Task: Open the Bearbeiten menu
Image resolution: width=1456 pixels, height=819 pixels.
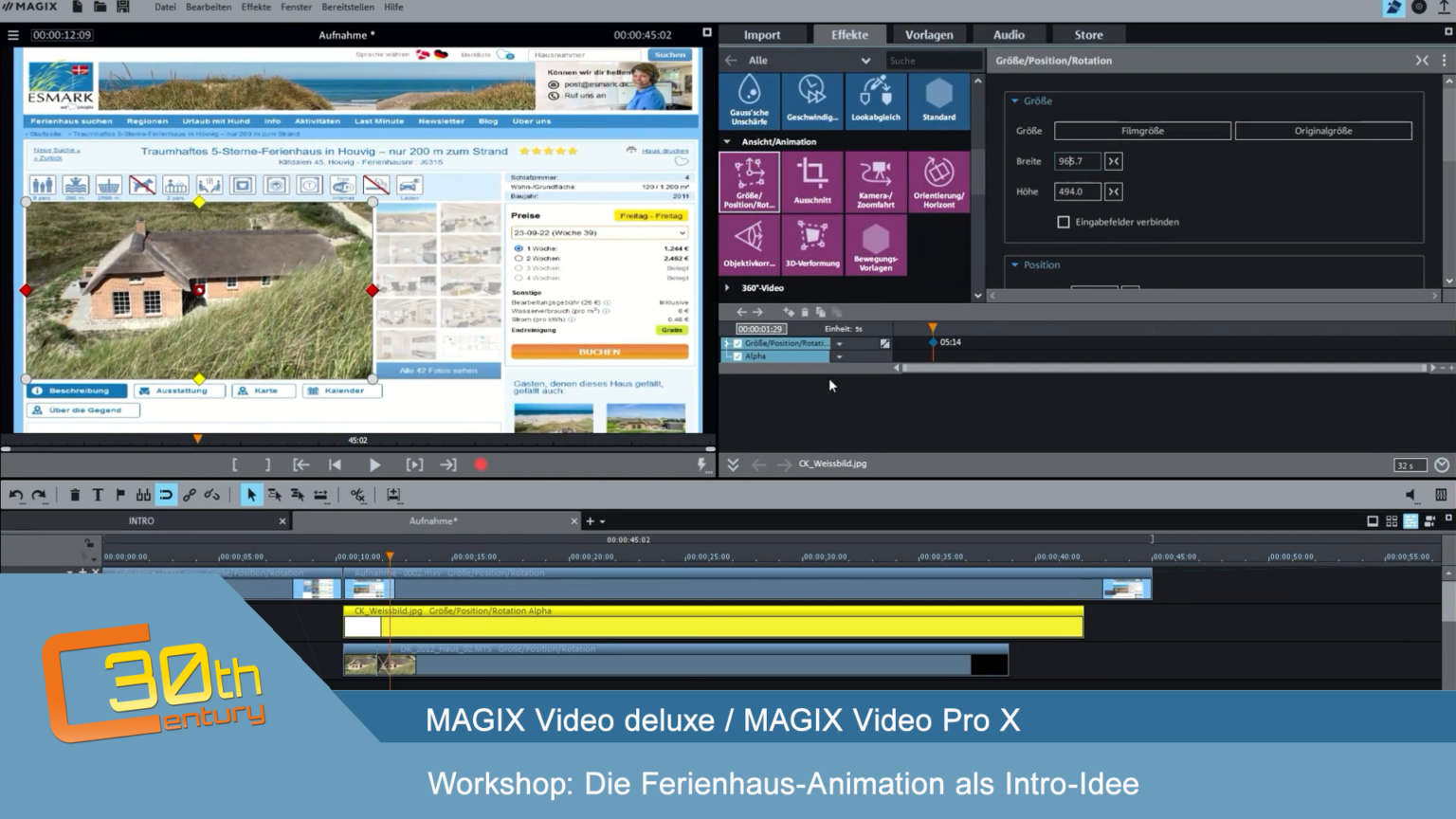Action: pos(209,7)
